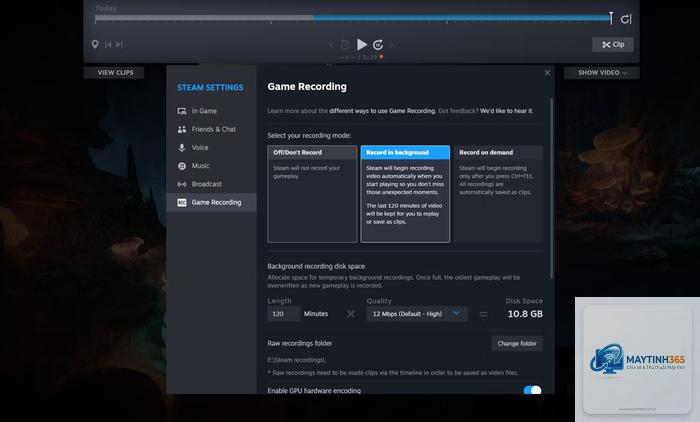This screenshot has width=700, height=422.
Task: Play the recording
Action: pyautogui.click(x=362, y=45)
